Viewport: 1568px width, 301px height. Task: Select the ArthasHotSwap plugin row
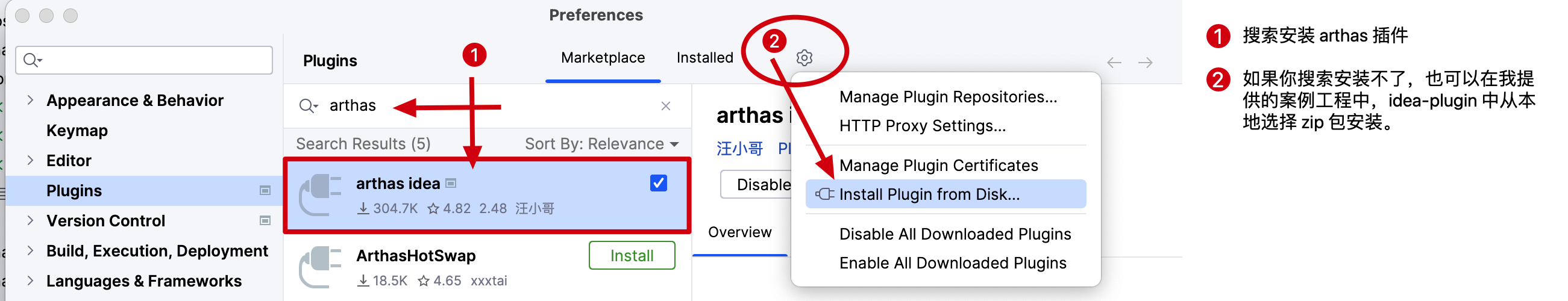pos(487,267)
